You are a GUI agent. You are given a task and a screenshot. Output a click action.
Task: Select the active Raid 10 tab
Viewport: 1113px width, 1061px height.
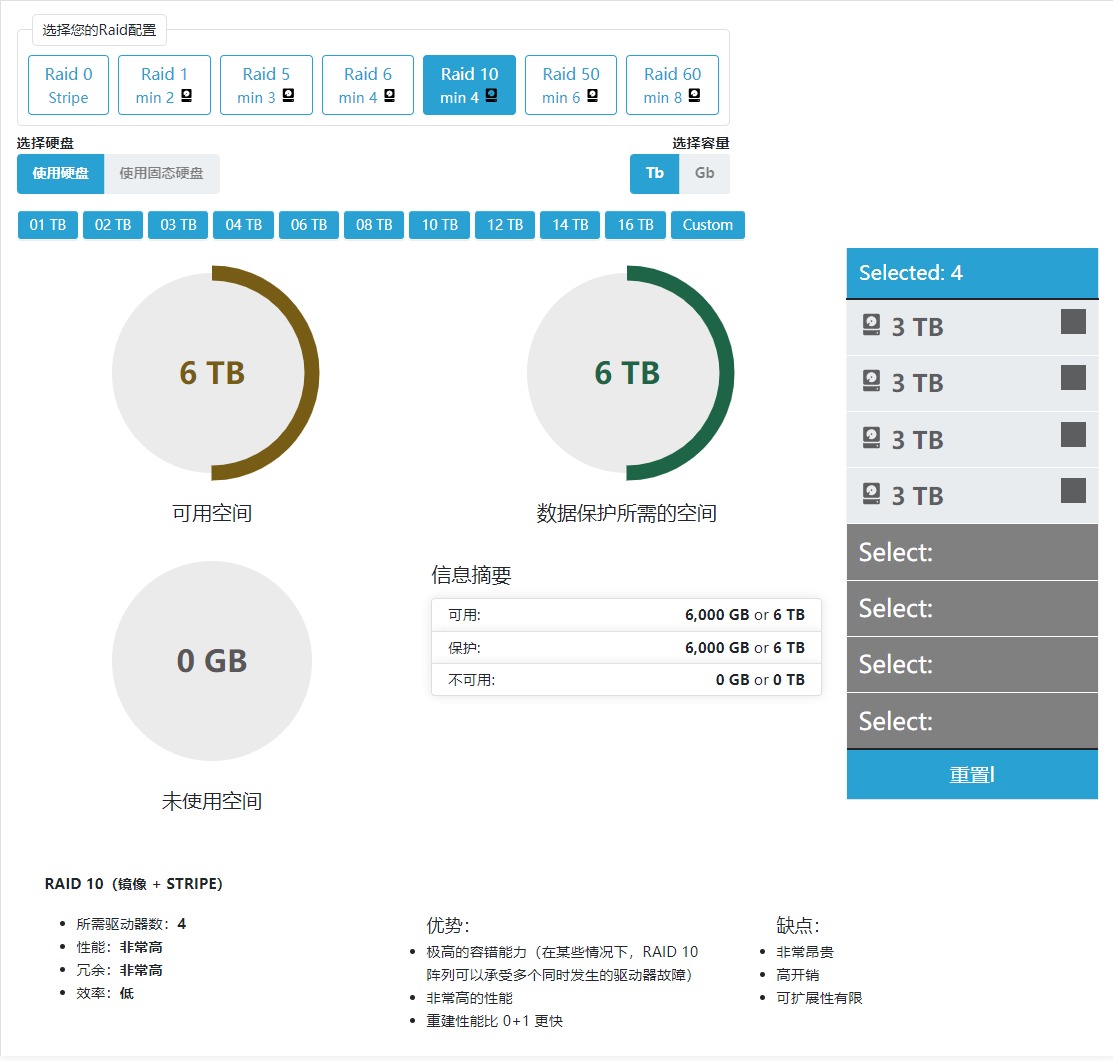(469, 85)
